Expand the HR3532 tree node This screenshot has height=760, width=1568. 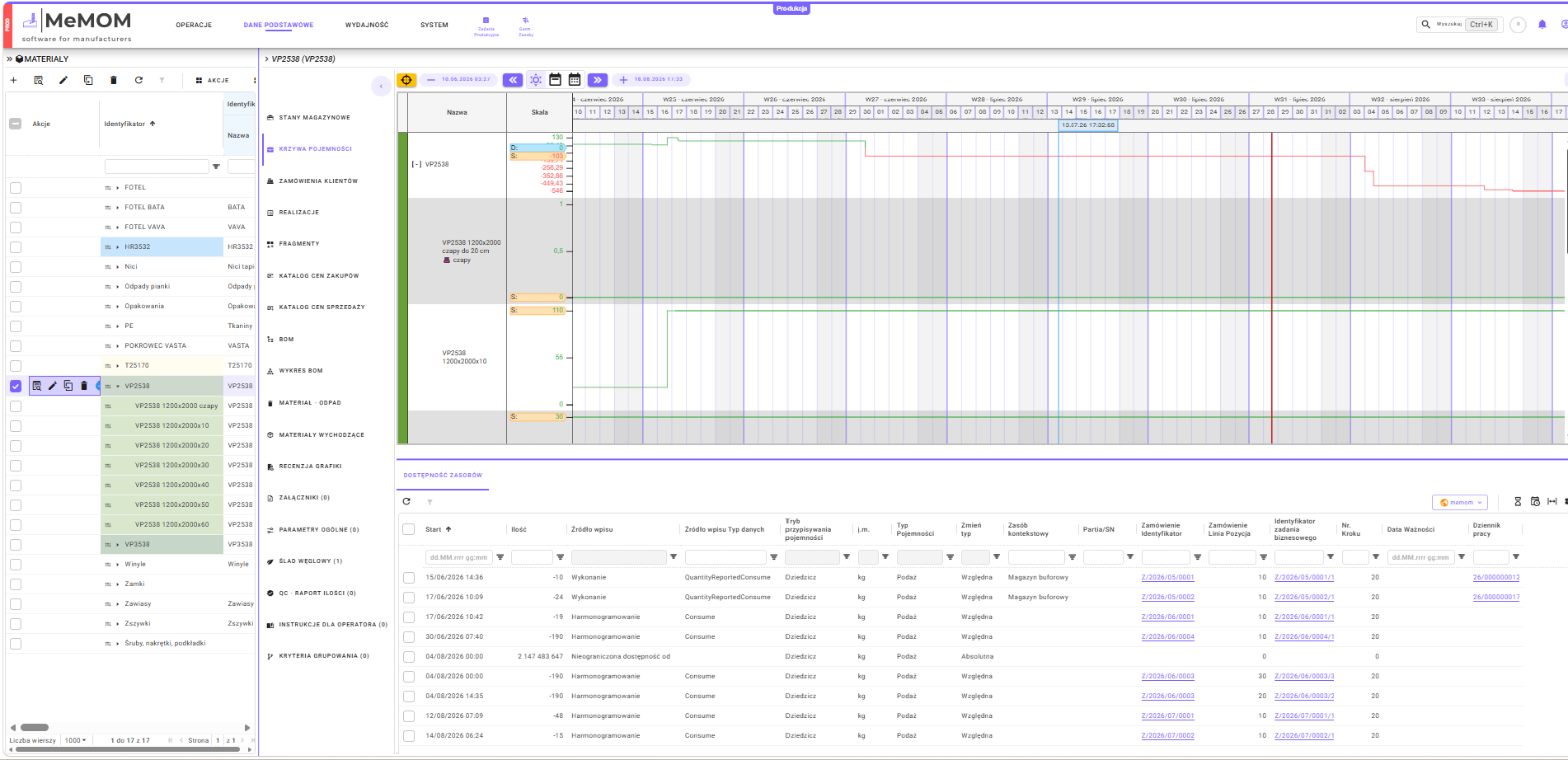click(x=117, y=247)
